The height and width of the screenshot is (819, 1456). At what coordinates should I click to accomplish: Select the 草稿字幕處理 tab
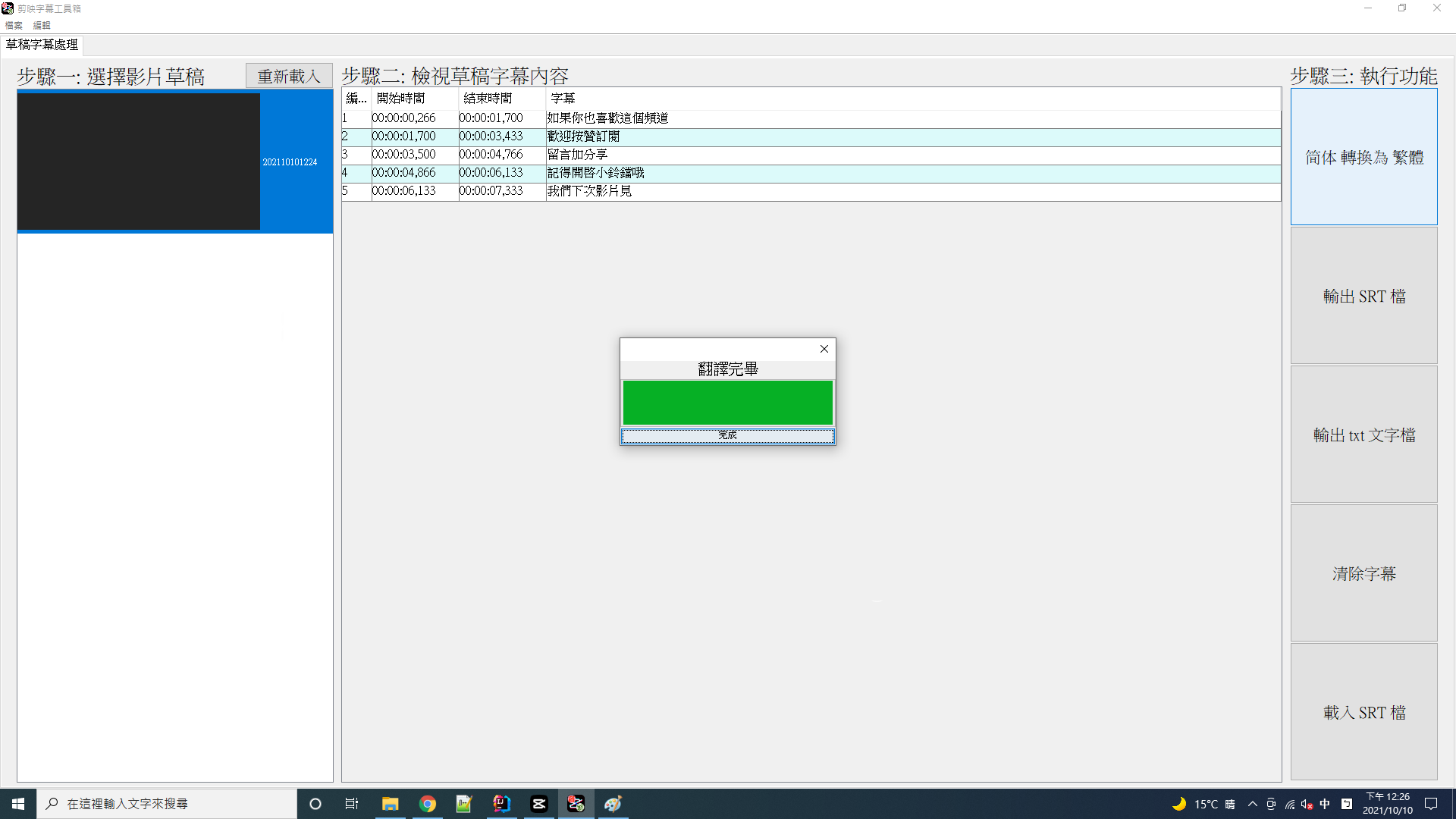tap(42, 45)
